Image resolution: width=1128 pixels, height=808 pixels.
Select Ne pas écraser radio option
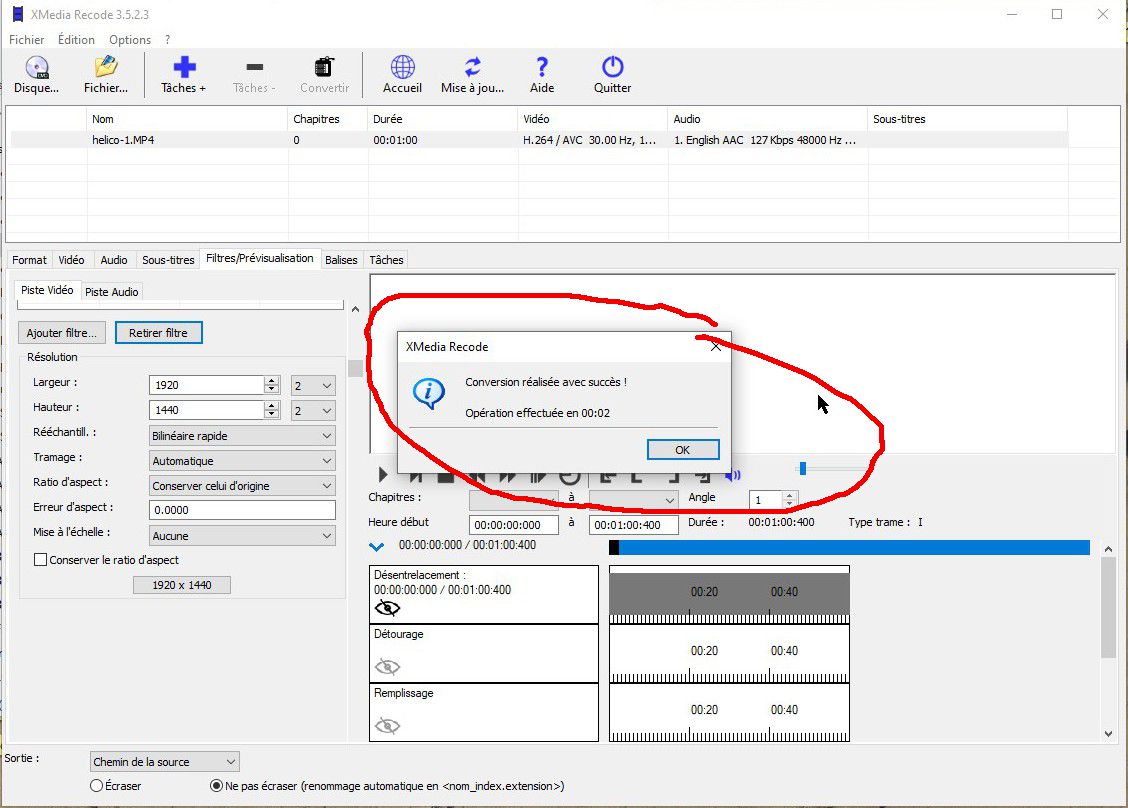coord(216,786)
